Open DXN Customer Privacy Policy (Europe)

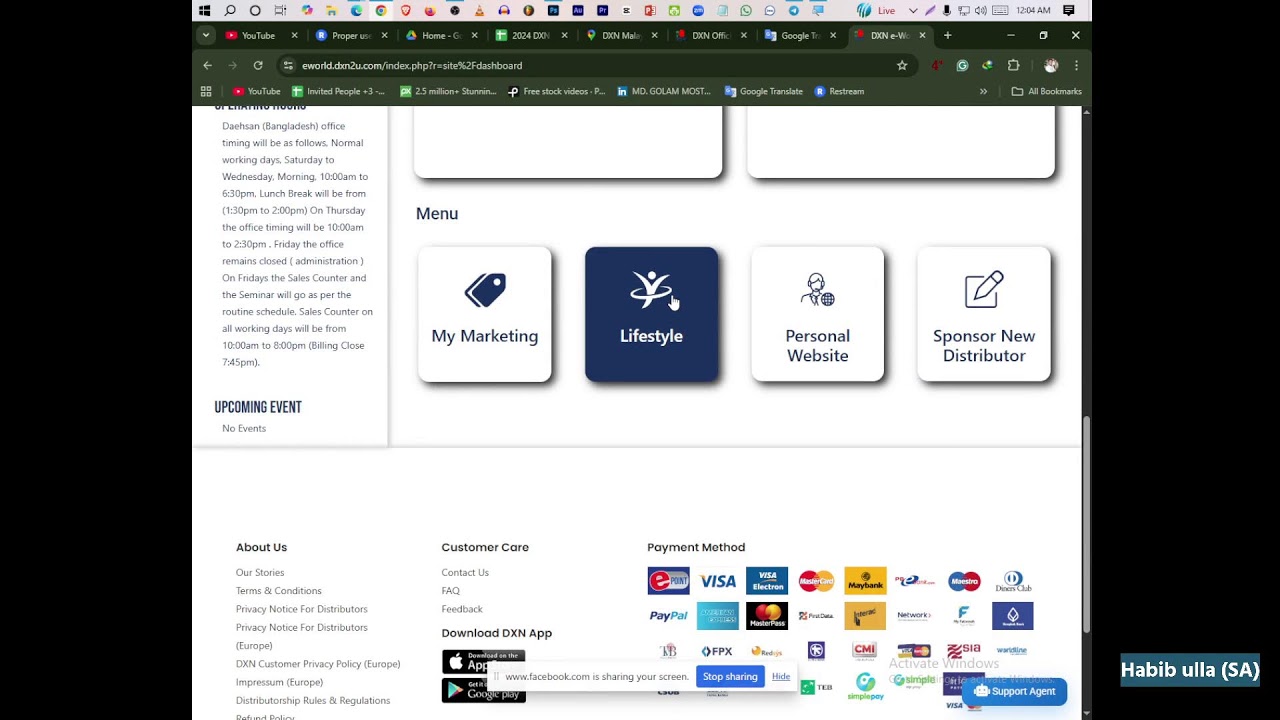[318, 664]
